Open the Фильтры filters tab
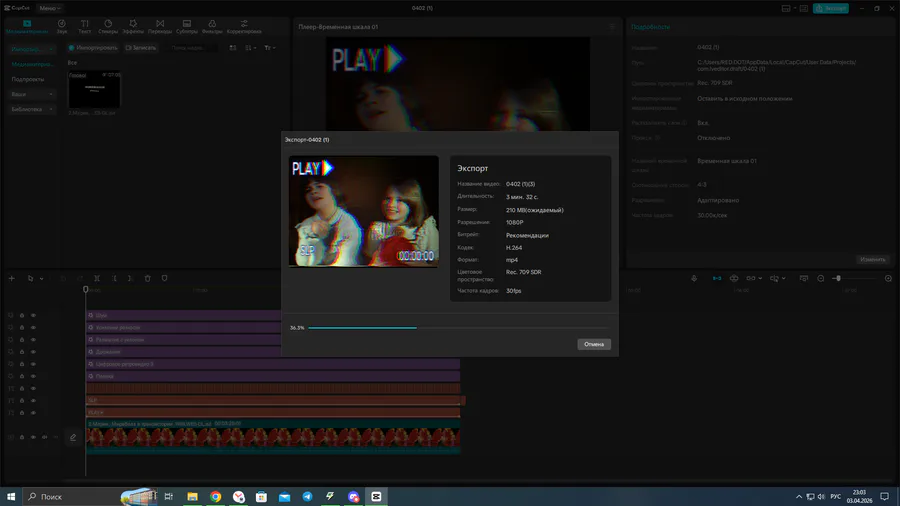Screen dimensions: 900x506 click(x=212, y=25)
